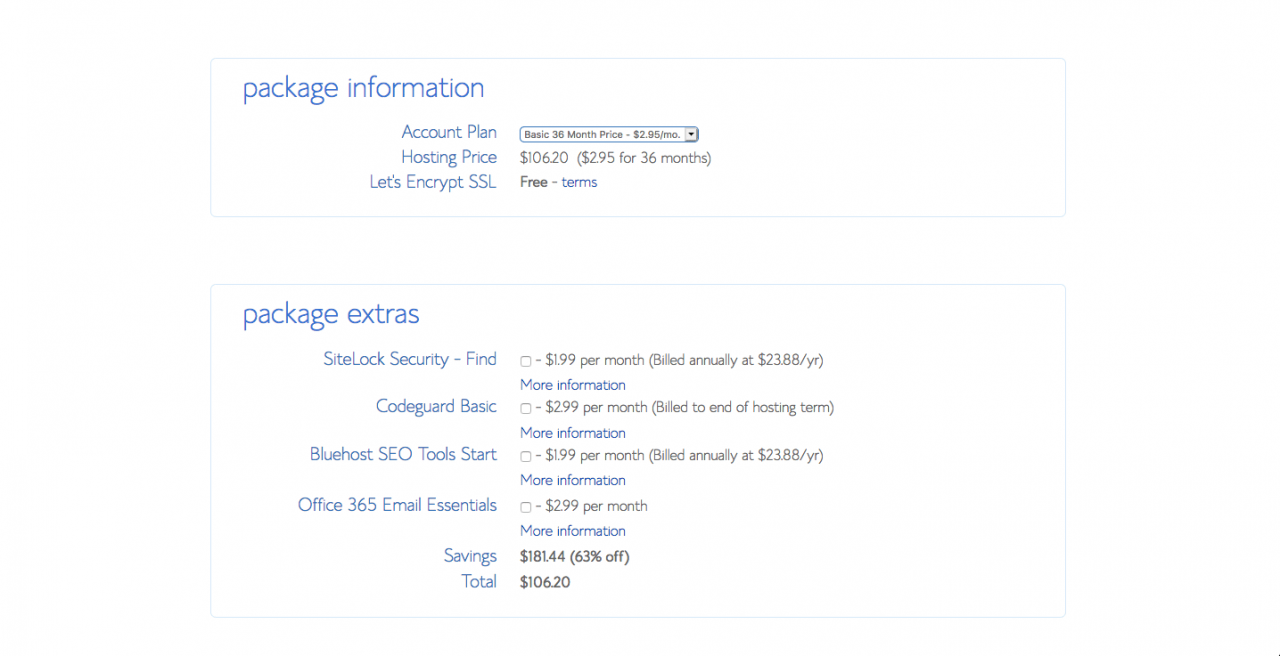
Task: Open the Let's Encrypt SSL terms link
Action: (579, 182)
